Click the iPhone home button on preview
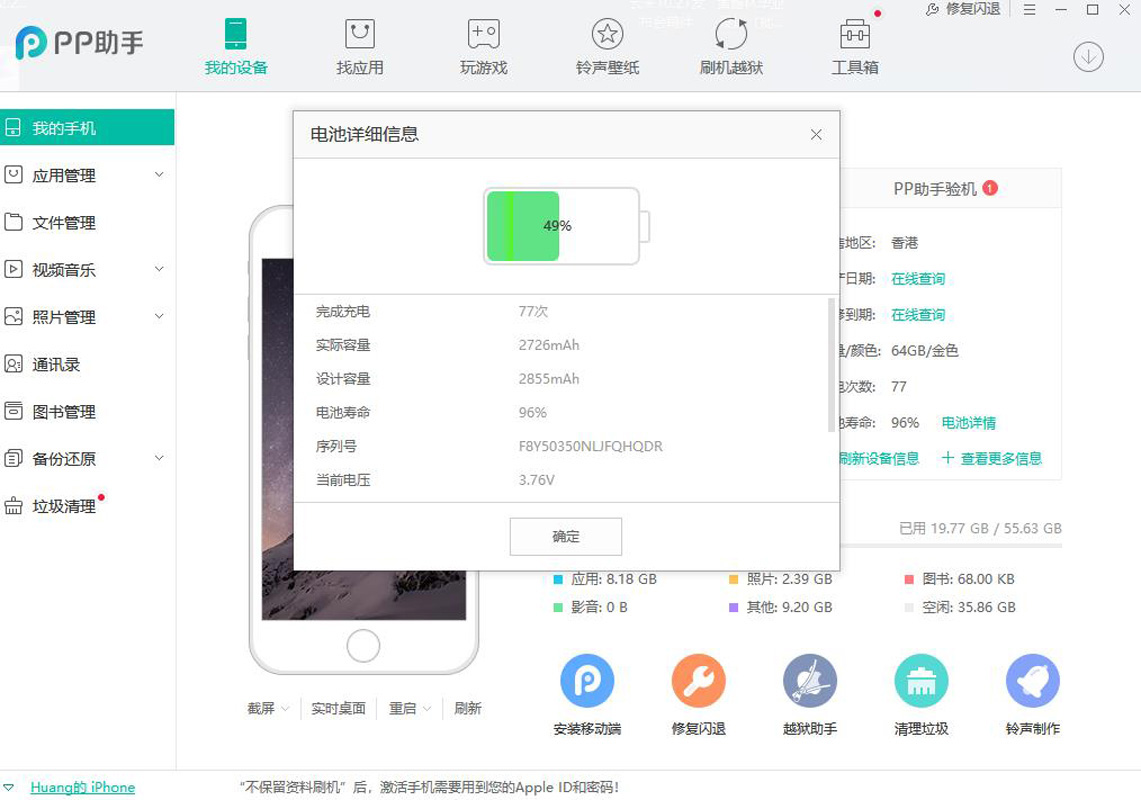Image resolution: width=1141 pixels, height=800 pixels. (363, 645)
